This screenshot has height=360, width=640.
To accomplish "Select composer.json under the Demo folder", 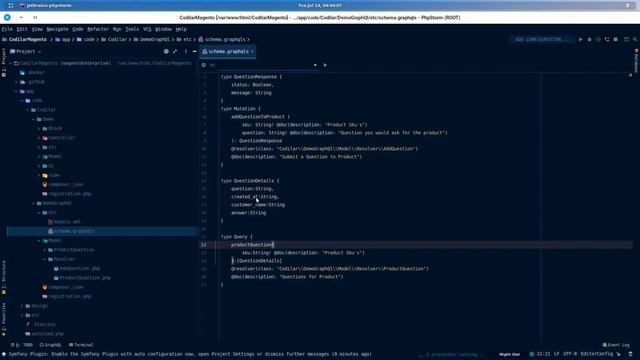I will point(63,184).
